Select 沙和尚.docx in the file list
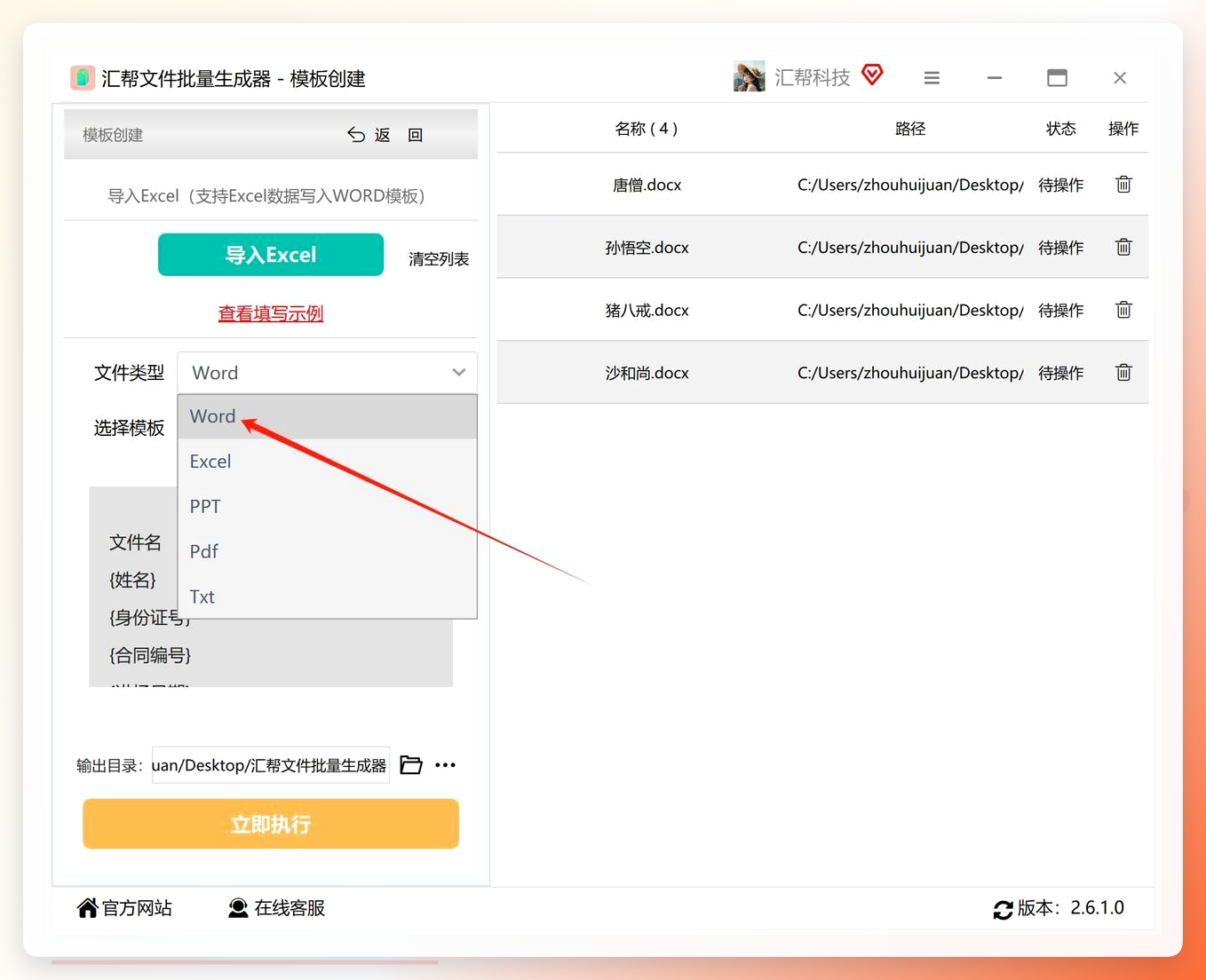Image resolution: width=1206 pixels, height=980 pixels. 647,373
